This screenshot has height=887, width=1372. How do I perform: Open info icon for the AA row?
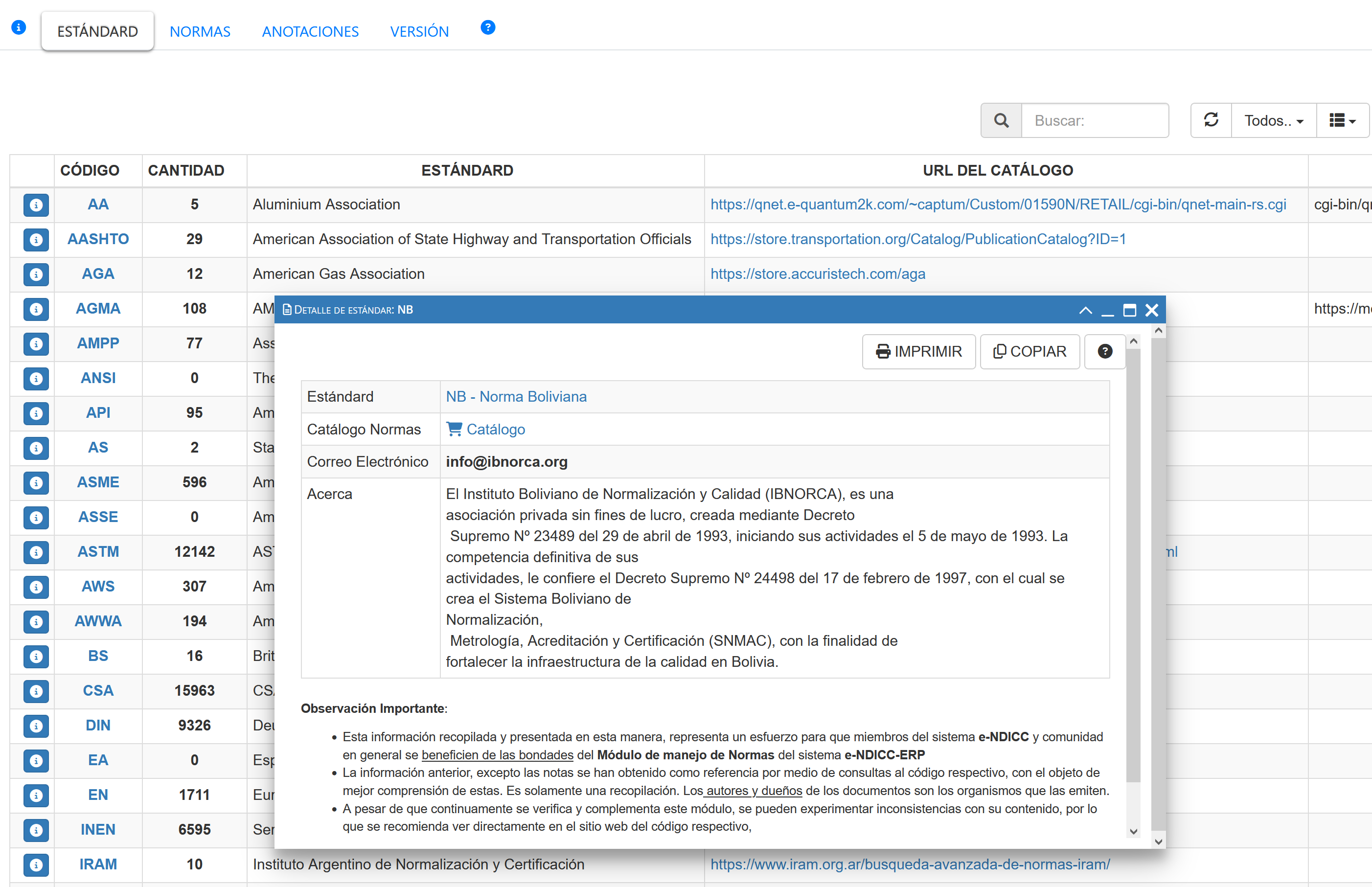pos(36,205)
